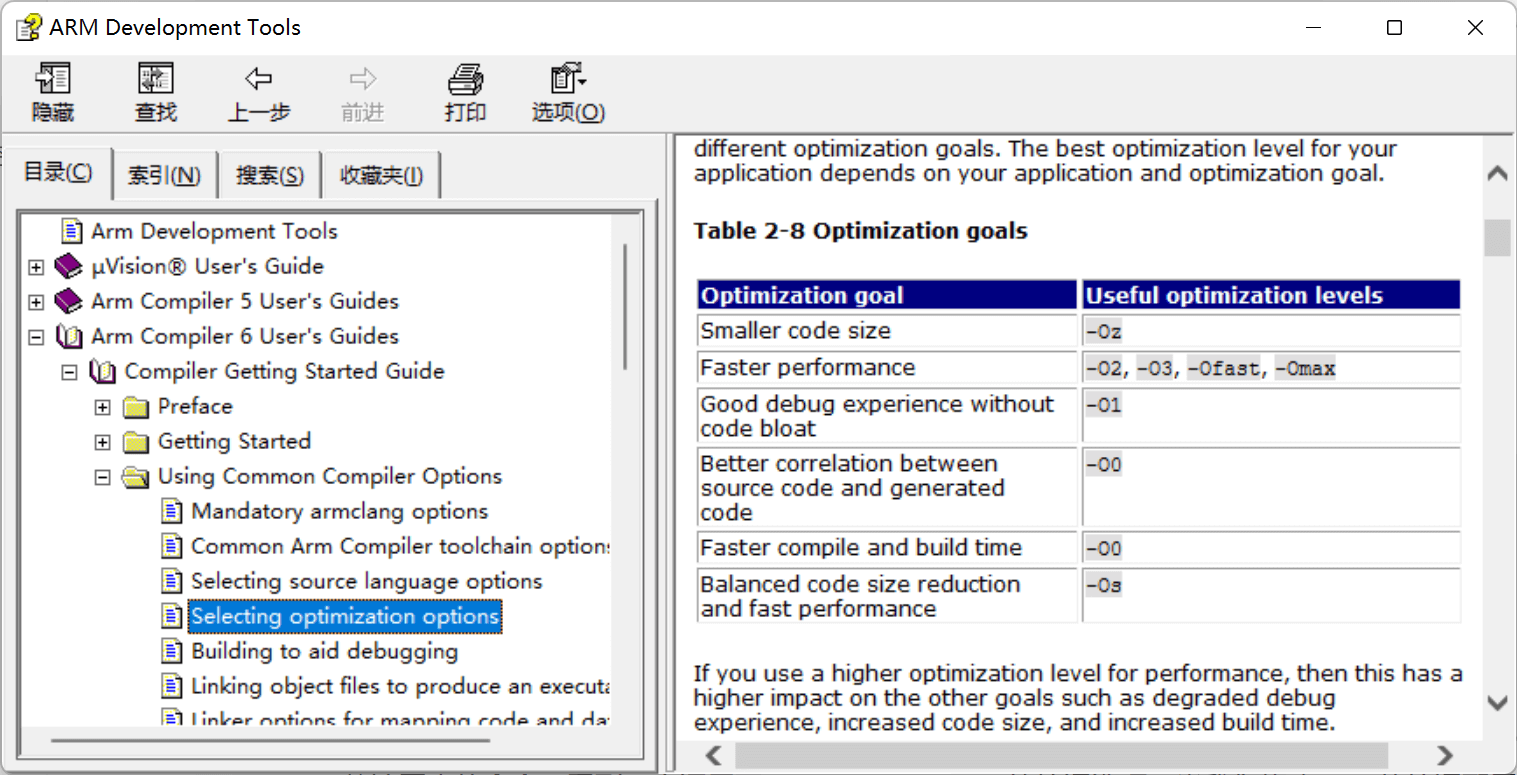Image resolution: width=1517 pixels, height=775 pixels.
Task: Expand the Getting Started folder
Action: tap(102, 442)
